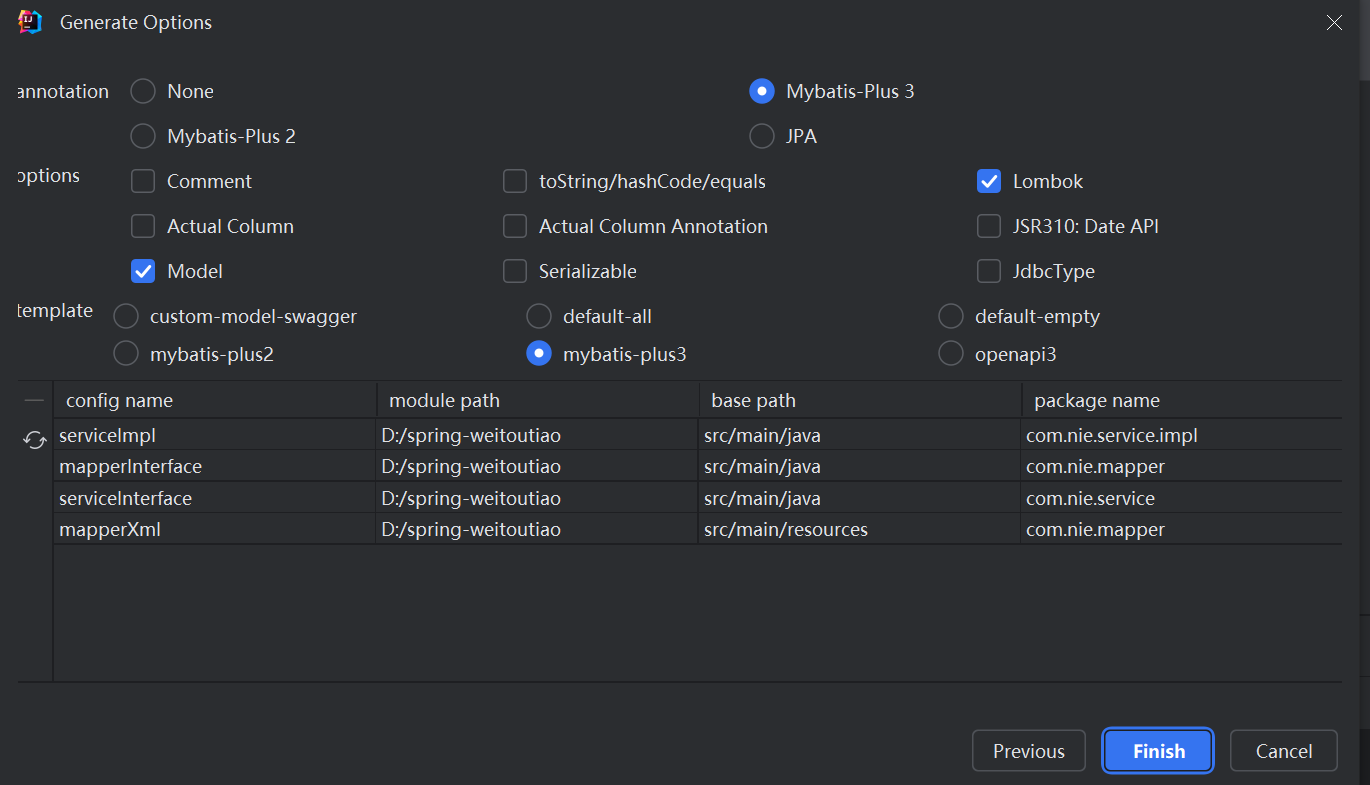The width and height of the screenshot is (1370, 785).
Task: Click com.nie.service.impl package cell
Action: pyautogui.click(x=1181, y=435)
